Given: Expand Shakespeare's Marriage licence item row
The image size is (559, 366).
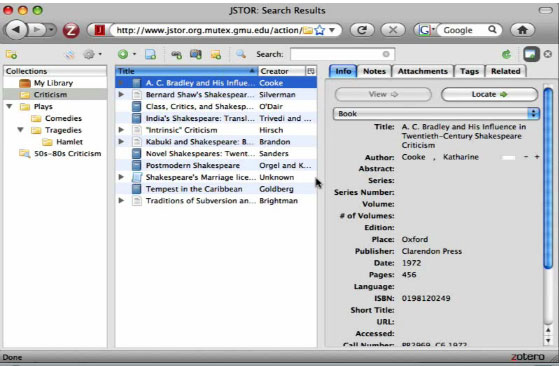Looking at the screenshot, I should [x=121, y=177].
